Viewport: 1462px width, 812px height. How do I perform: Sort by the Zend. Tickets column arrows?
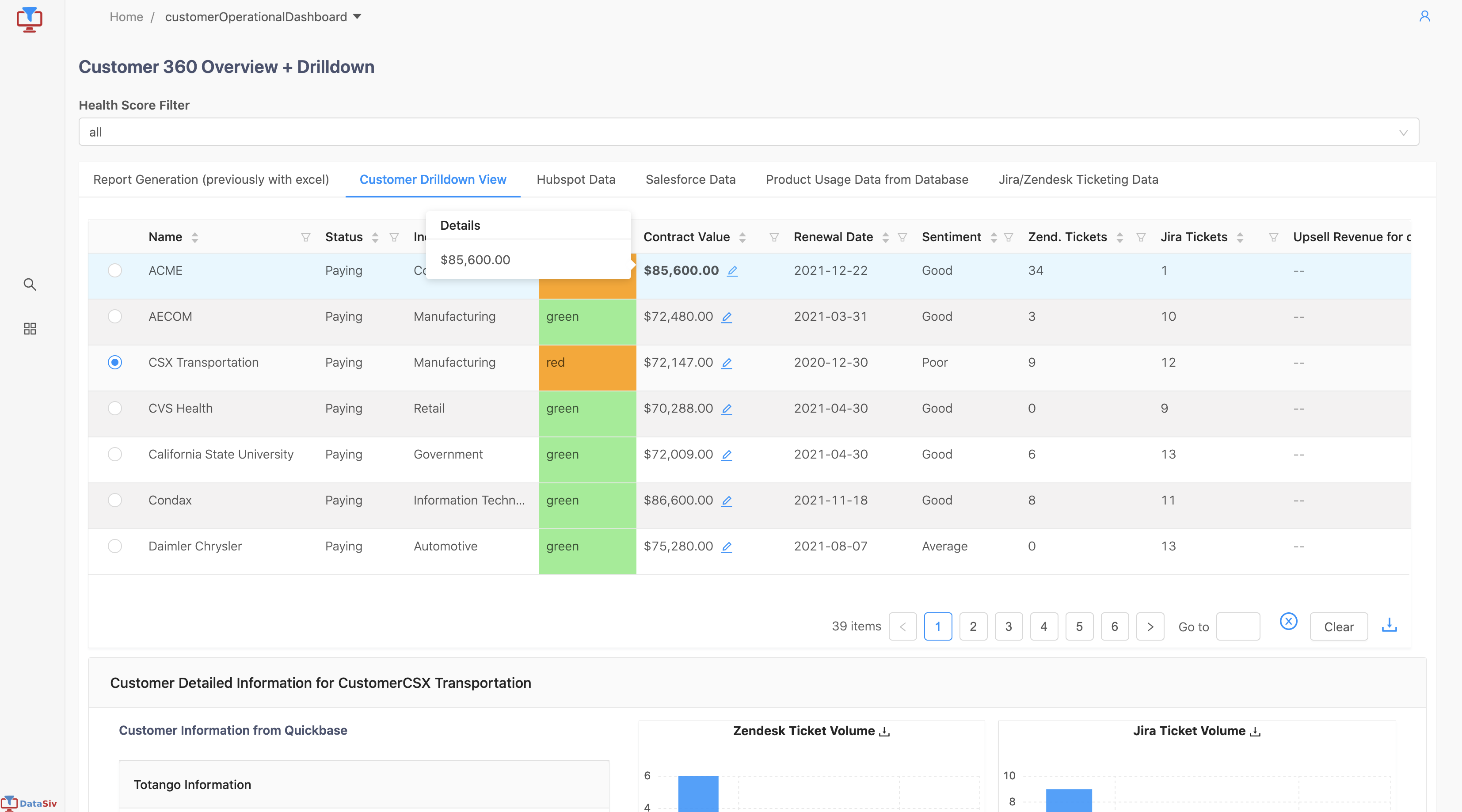tap(1120, 237)
